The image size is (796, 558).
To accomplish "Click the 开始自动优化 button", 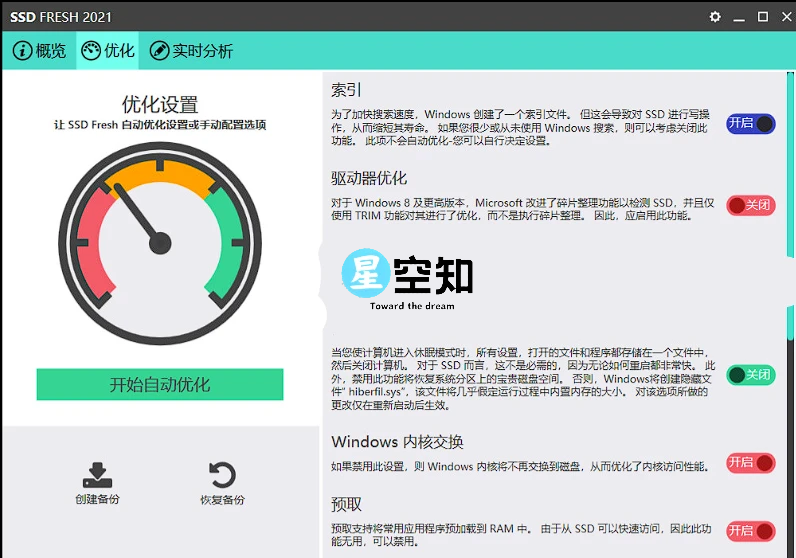I will coord(160,384).
